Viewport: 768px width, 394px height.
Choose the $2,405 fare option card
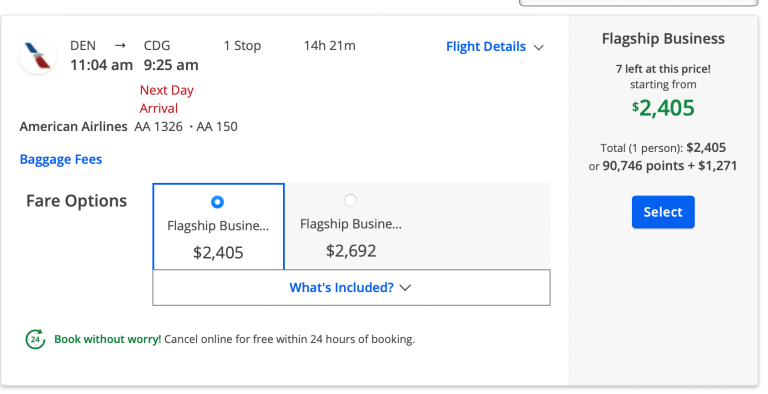218,227
